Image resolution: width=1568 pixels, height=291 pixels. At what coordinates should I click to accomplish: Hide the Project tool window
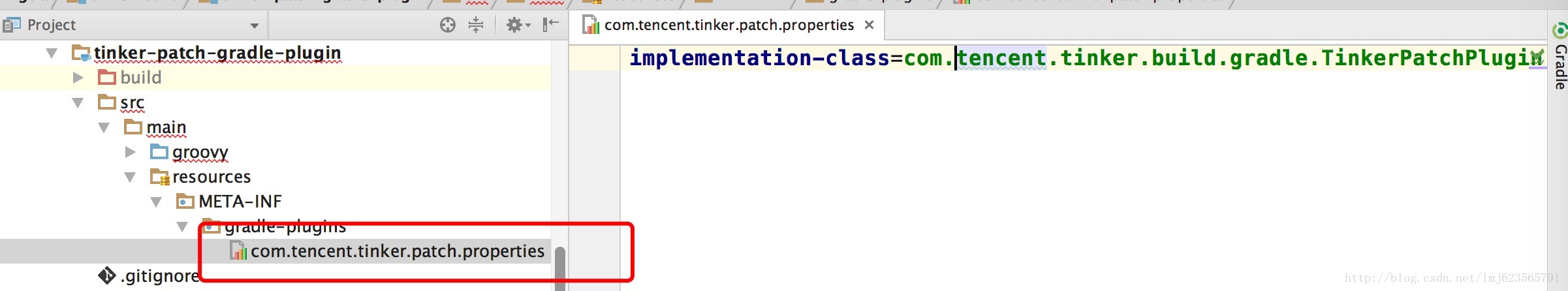pos(551,25)
